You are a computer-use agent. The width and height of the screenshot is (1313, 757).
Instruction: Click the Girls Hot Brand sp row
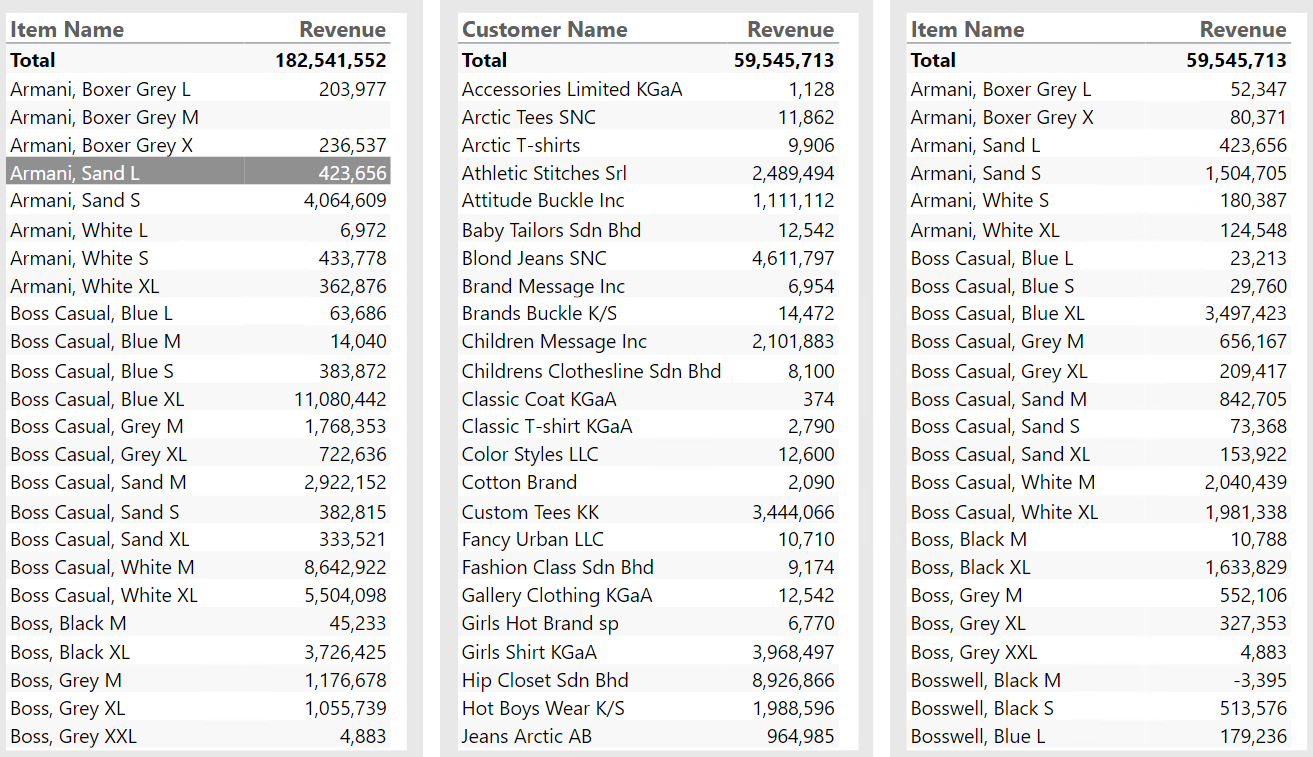tap(648, 623)
